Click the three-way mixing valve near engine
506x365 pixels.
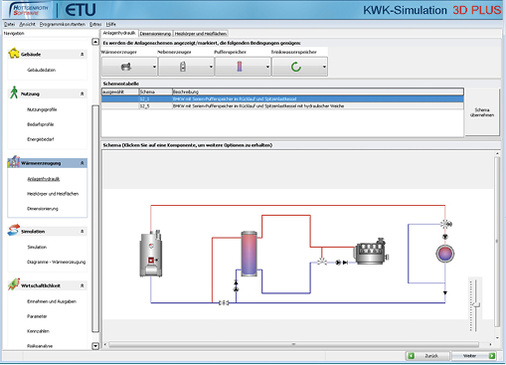(x=322, y=262)
